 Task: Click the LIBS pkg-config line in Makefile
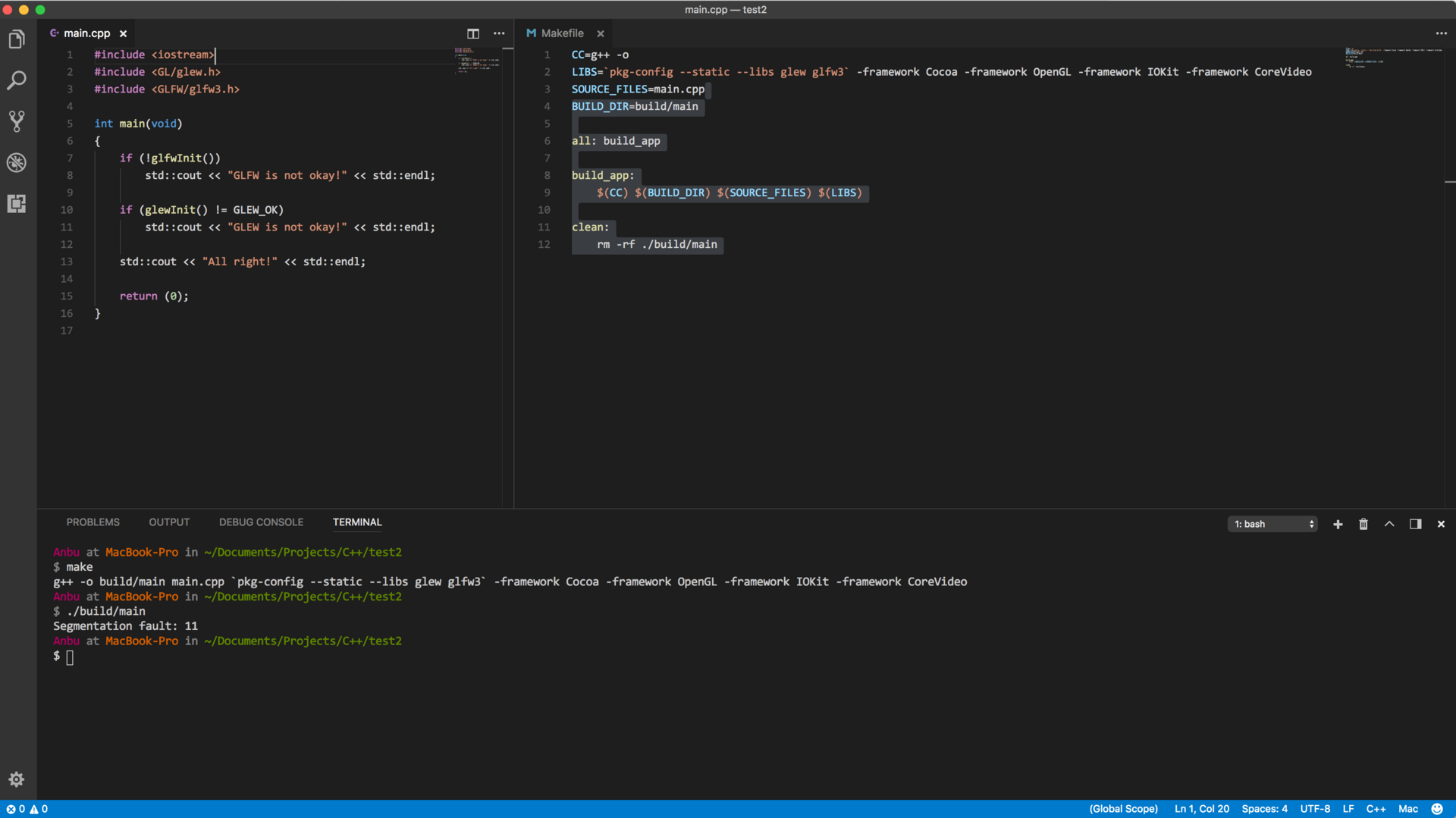[x=941, y=72]
